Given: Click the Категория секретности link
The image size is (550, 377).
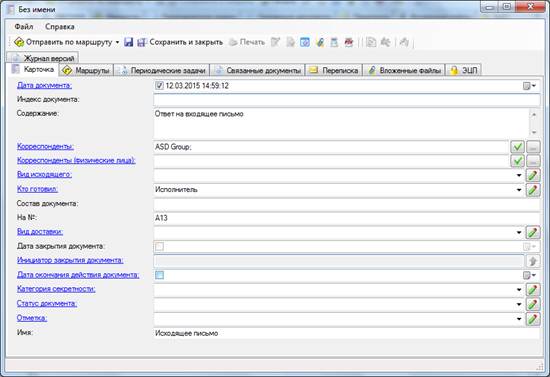Looking at the screenshot, I should pos(56,289).
